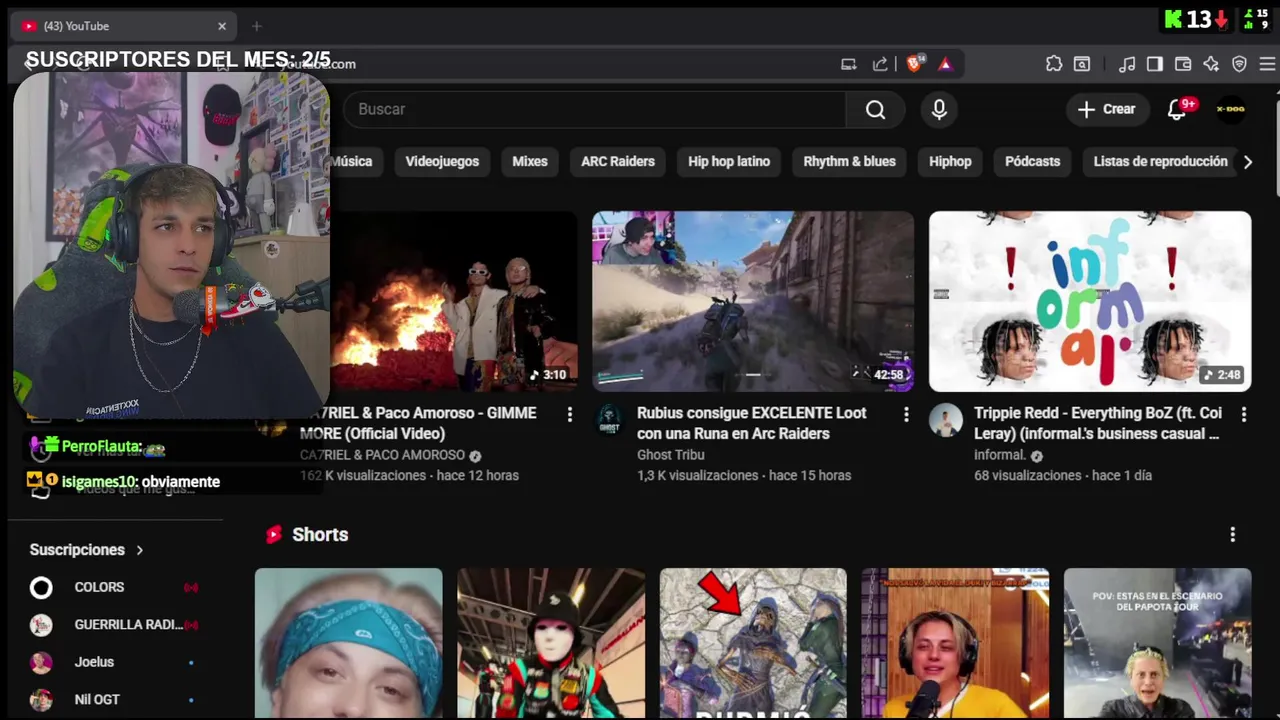Open the browser hamburger menu
Image resolution: width=1280 pixels, height=720 pixels.
pyautogui.click(x=1267, y=64)
